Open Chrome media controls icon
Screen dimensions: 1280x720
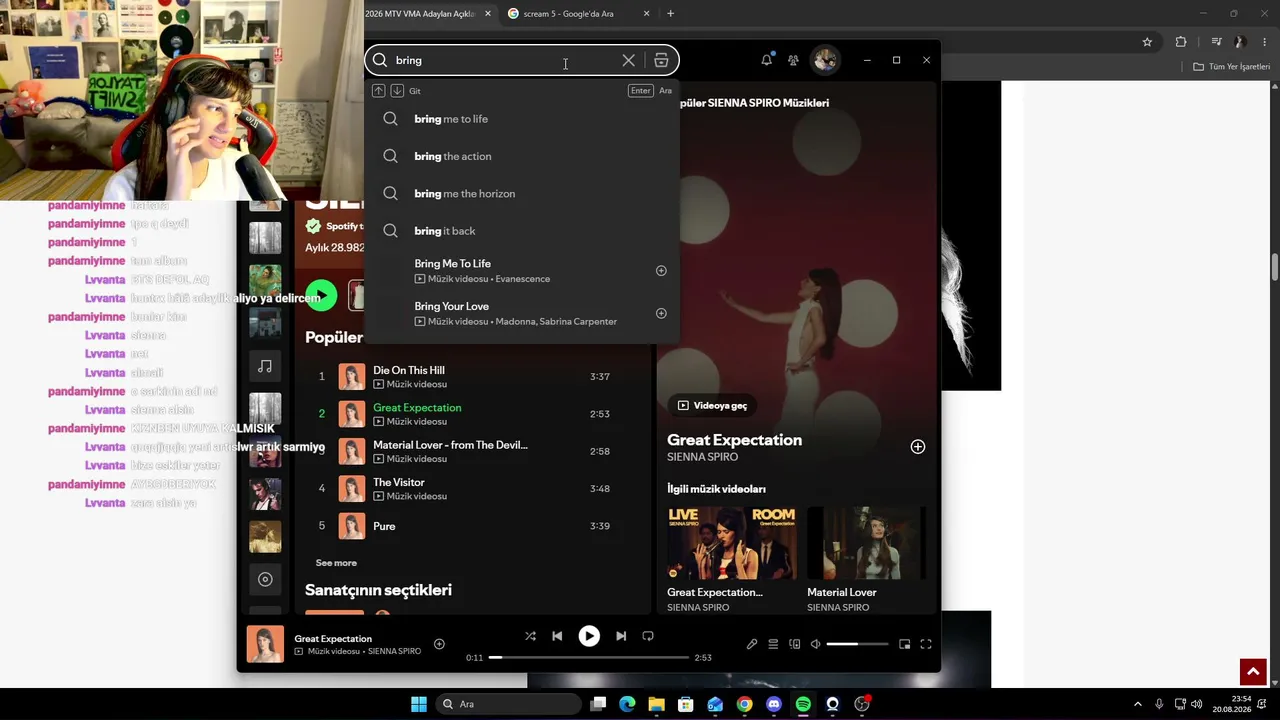tap(1216, 42)
